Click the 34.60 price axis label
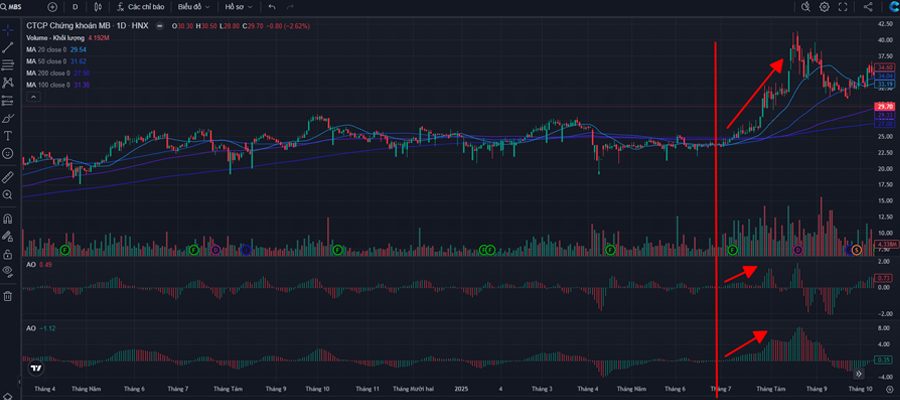 click(x=886, y=68)
